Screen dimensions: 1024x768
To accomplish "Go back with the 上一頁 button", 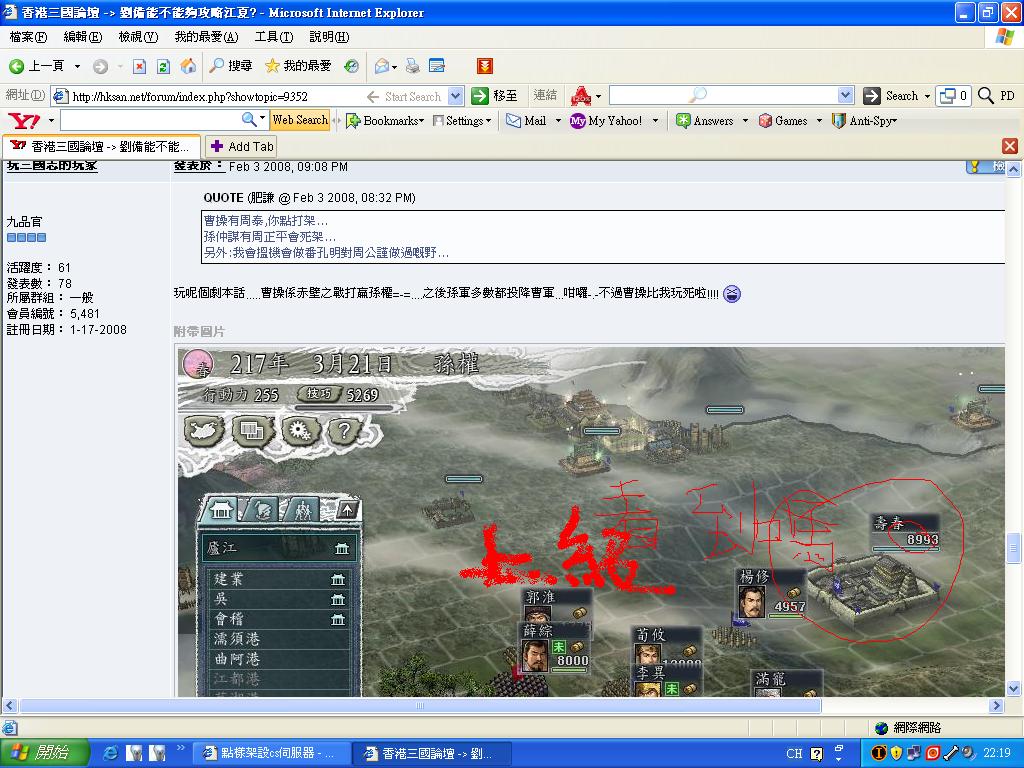I will tap(37, 66).
